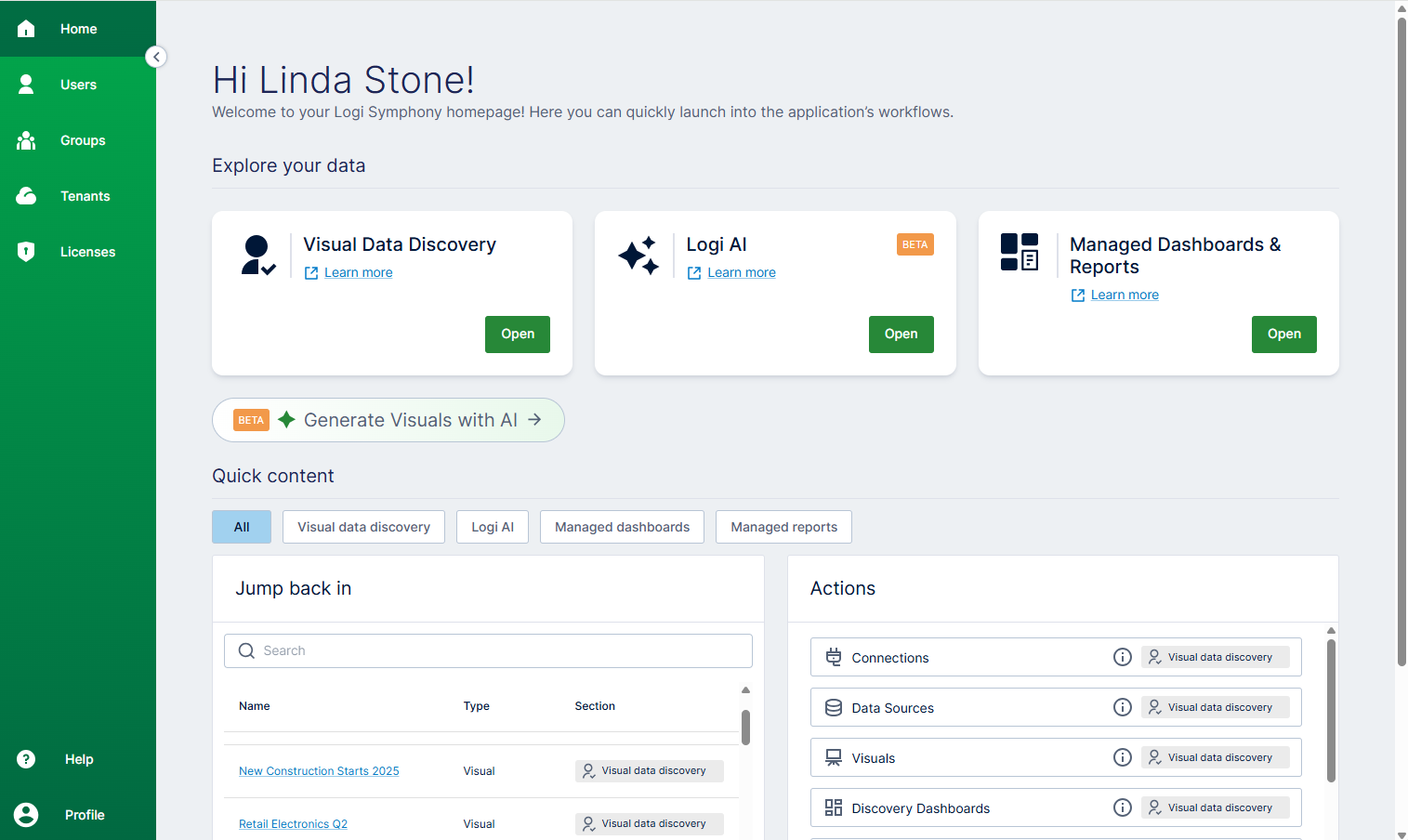Select the Managed Dashboards & Reports card icon
The image size is (1408, 840).
pos(1020,252)
